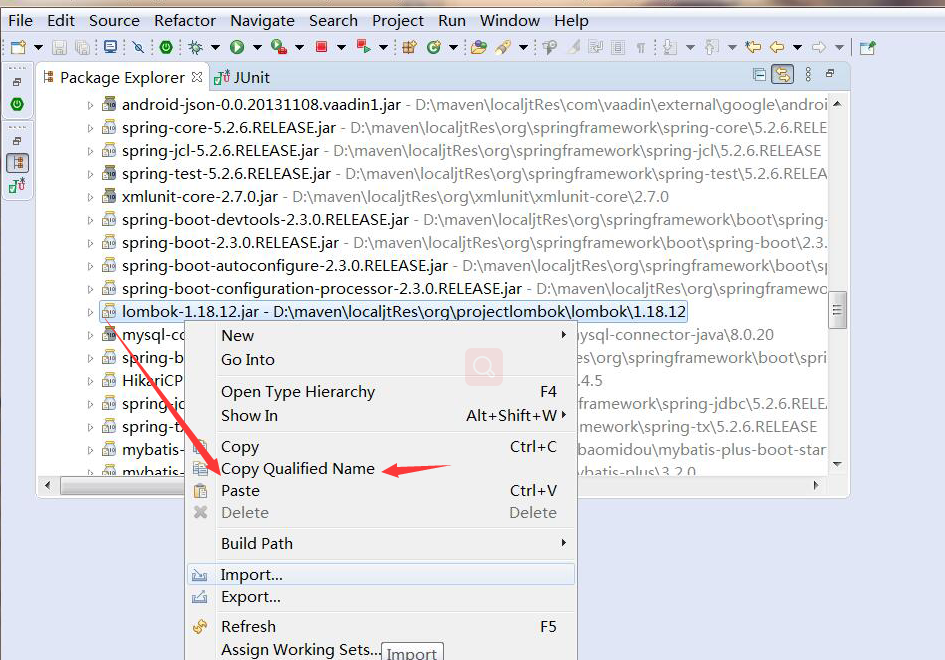Toggle Block Selection Mode icon
Image resolution: width=945 pixels, height=660 pixels.
tap(618, 47)
